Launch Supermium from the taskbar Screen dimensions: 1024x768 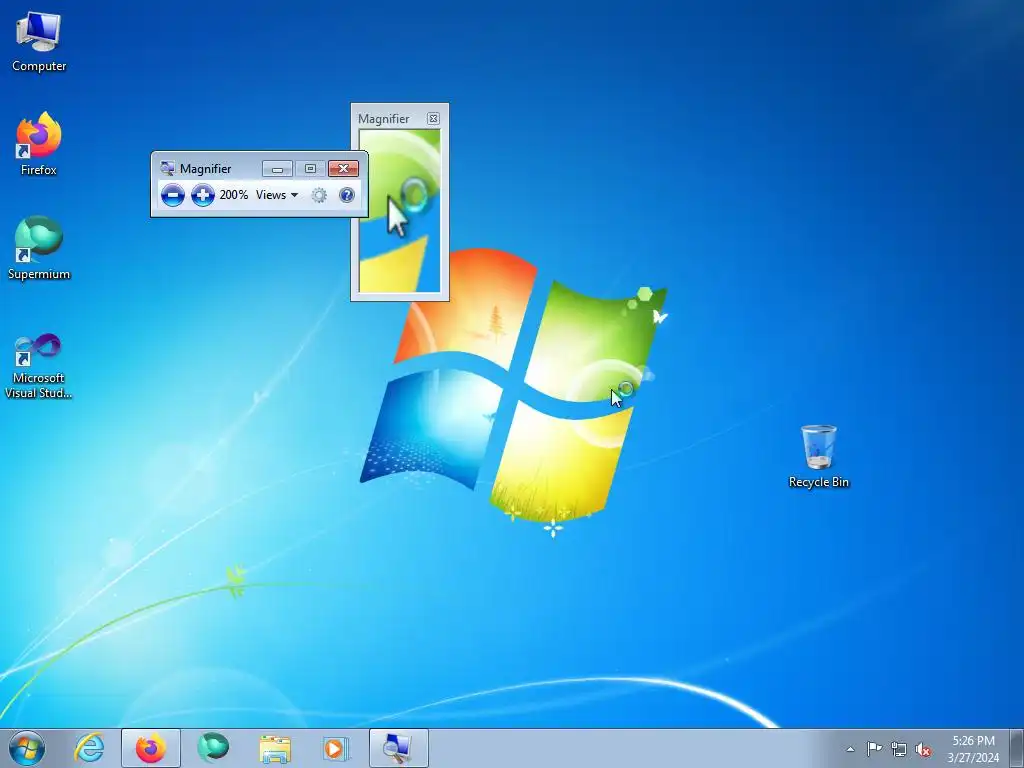pyautogui.click(x=213, y=748)
